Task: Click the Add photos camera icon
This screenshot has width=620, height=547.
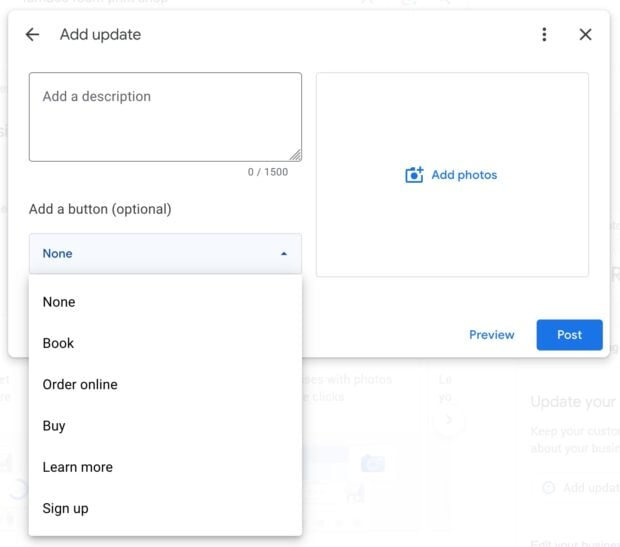Action: [414, 175]
